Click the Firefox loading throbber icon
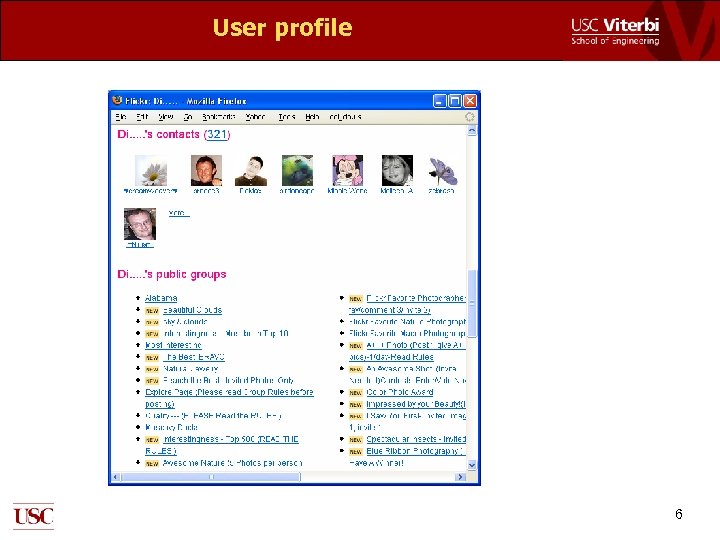Screen dimensions: 720x540 coord(469,117)
